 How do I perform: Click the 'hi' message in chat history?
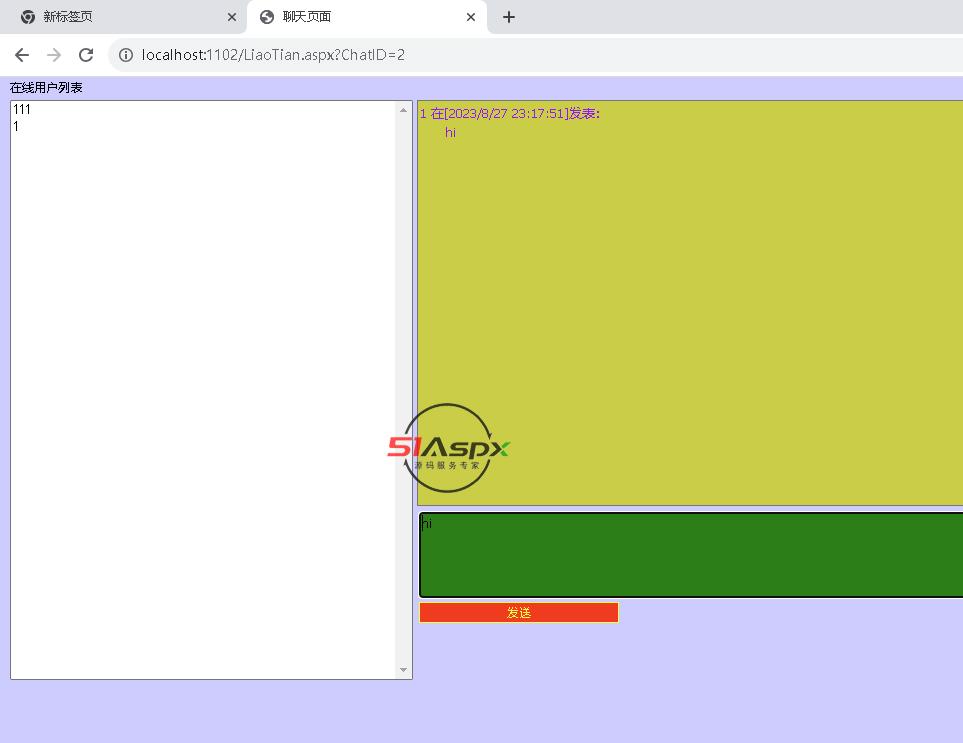451,133
